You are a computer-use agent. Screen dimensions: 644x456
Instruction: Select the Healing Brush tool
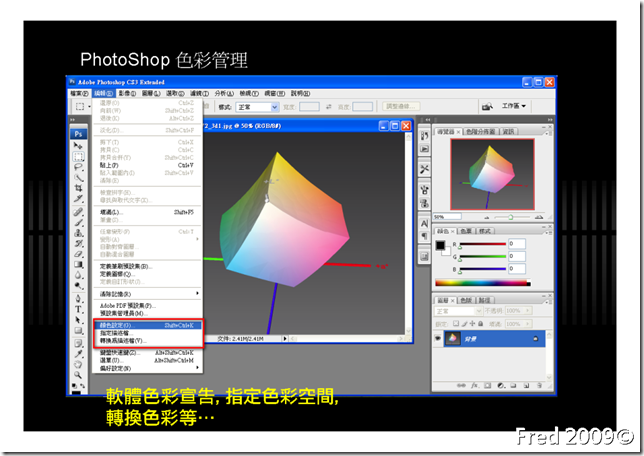tap(78, 212)
